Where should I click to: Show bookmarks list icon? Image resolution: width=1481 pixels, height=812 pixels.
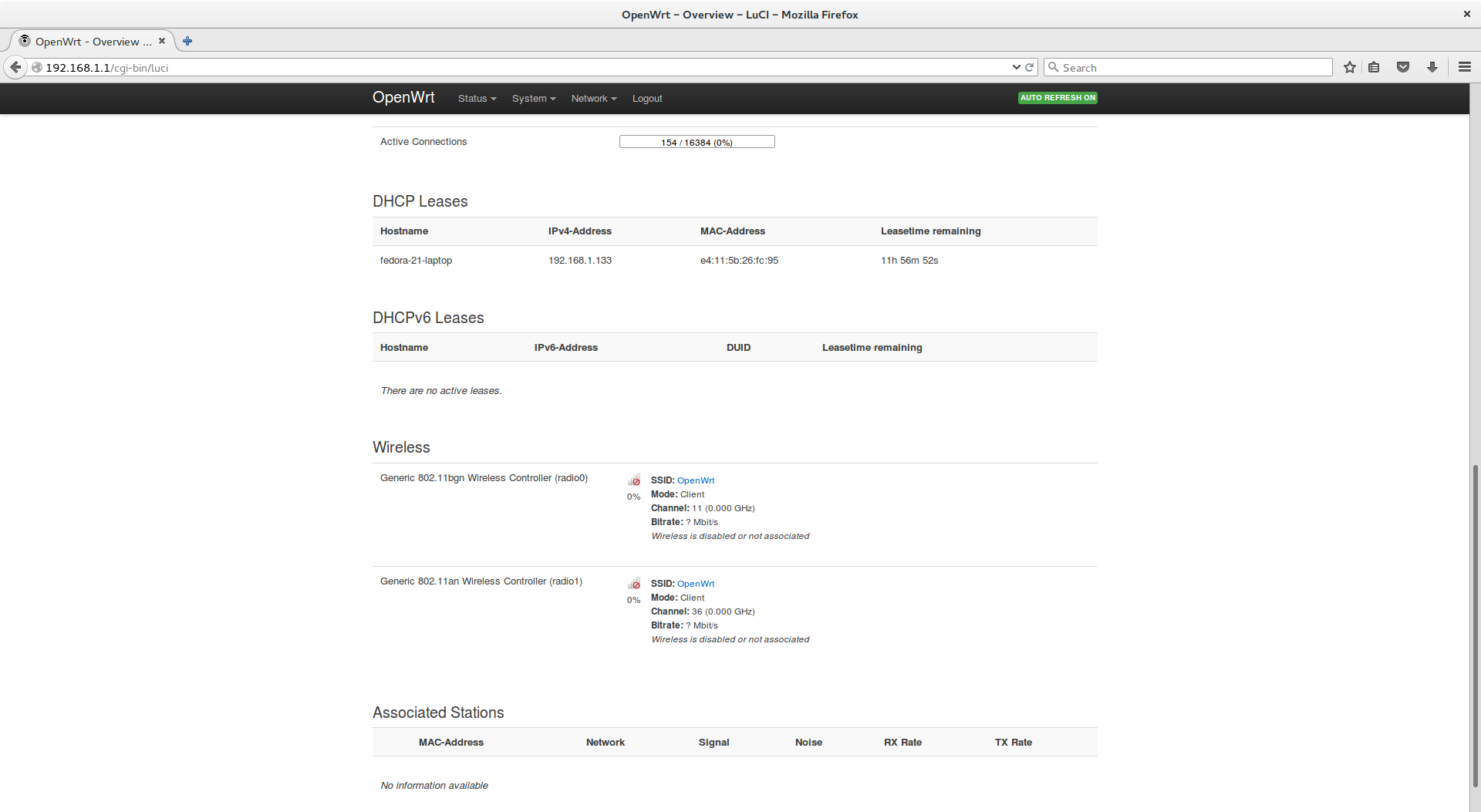(1374, 67)
